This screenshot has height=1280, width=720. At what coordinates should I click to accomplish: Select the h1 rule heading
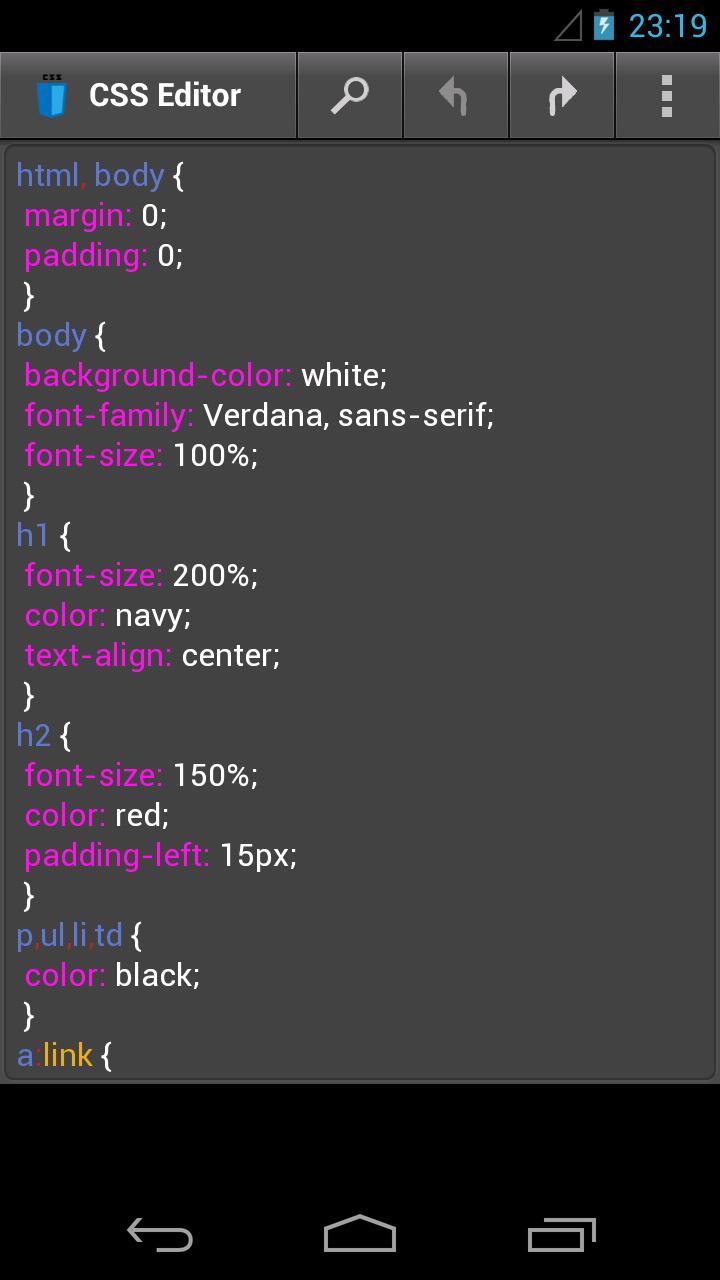[31, 535]
